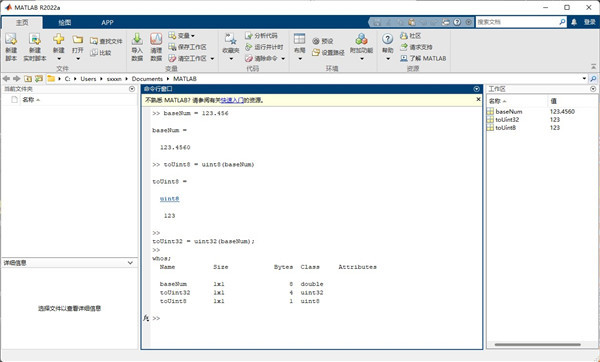
Task: Click the fx function browser icon
Action: tap(146, 318)
